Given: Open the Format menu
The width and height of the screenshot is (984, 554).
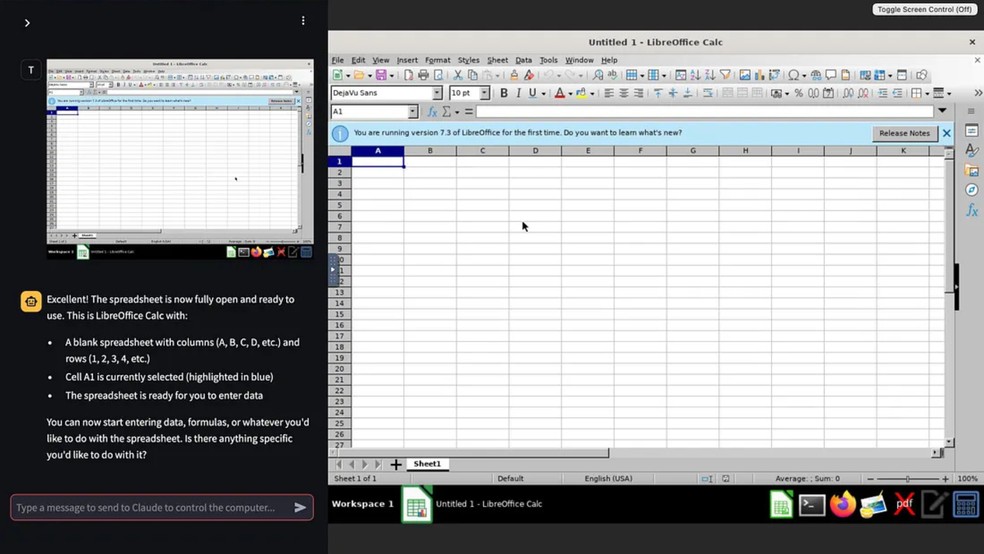Looking at the screenshot, I should (x=437, y=60).
